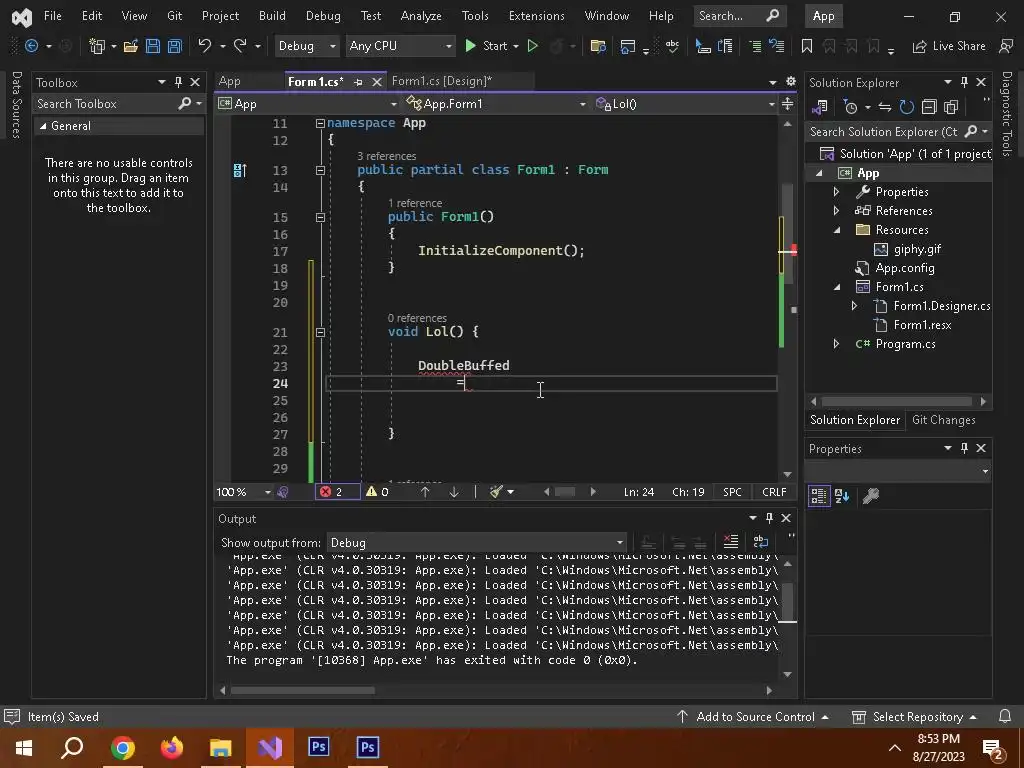The height and width of the screenshot is (768, 1024).
Task: Open the Data Sources side tab
Action: [x=17, y=104]
